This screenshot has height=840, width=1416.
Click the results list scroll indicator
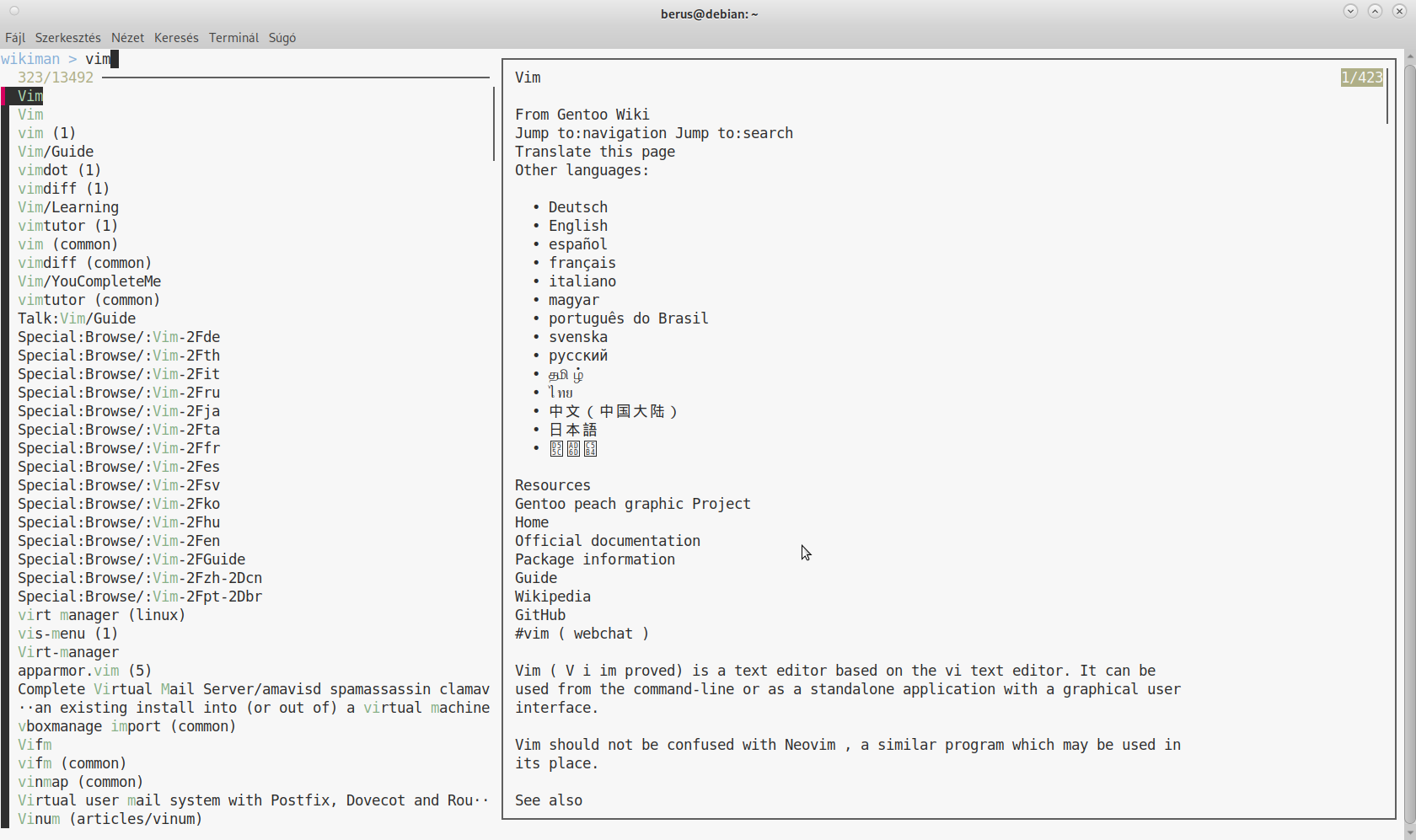click(x=494, y=124)
